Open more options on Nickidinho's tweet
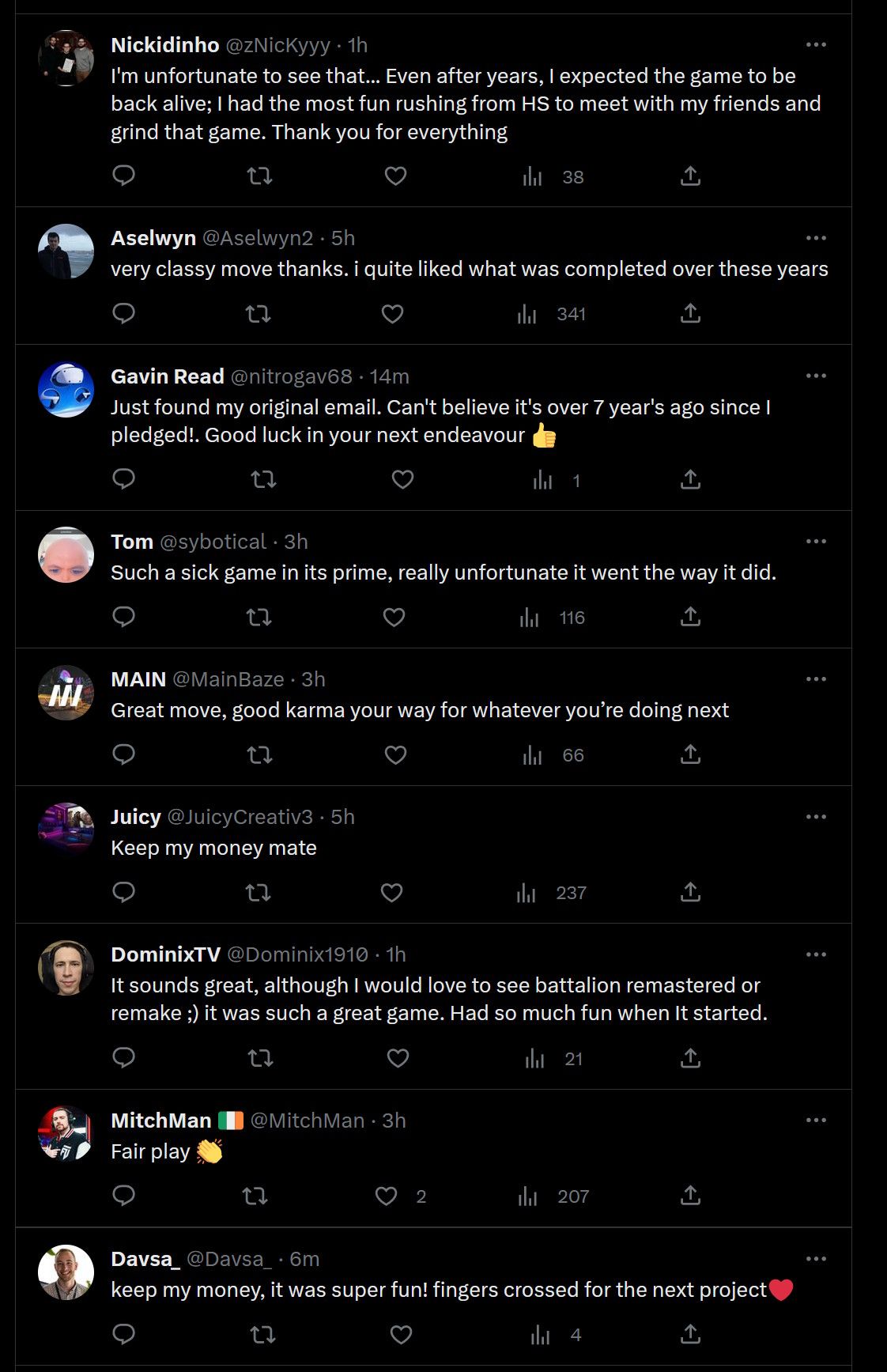The height and width of the screenshot is (1372, 887). click(x=816, y=45)
